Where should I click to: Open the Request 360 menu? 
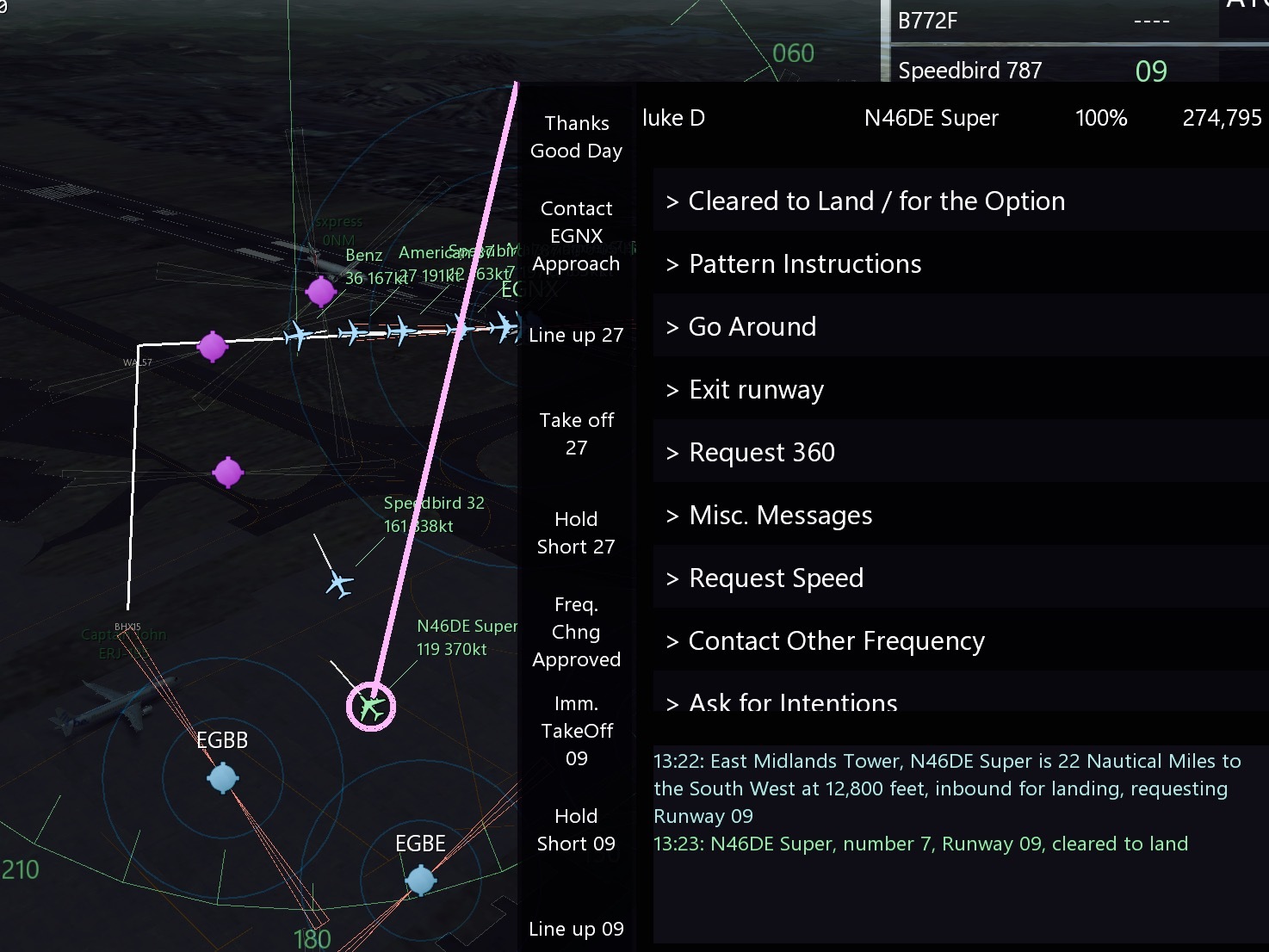pyautogui.click(x=961, y=452)
